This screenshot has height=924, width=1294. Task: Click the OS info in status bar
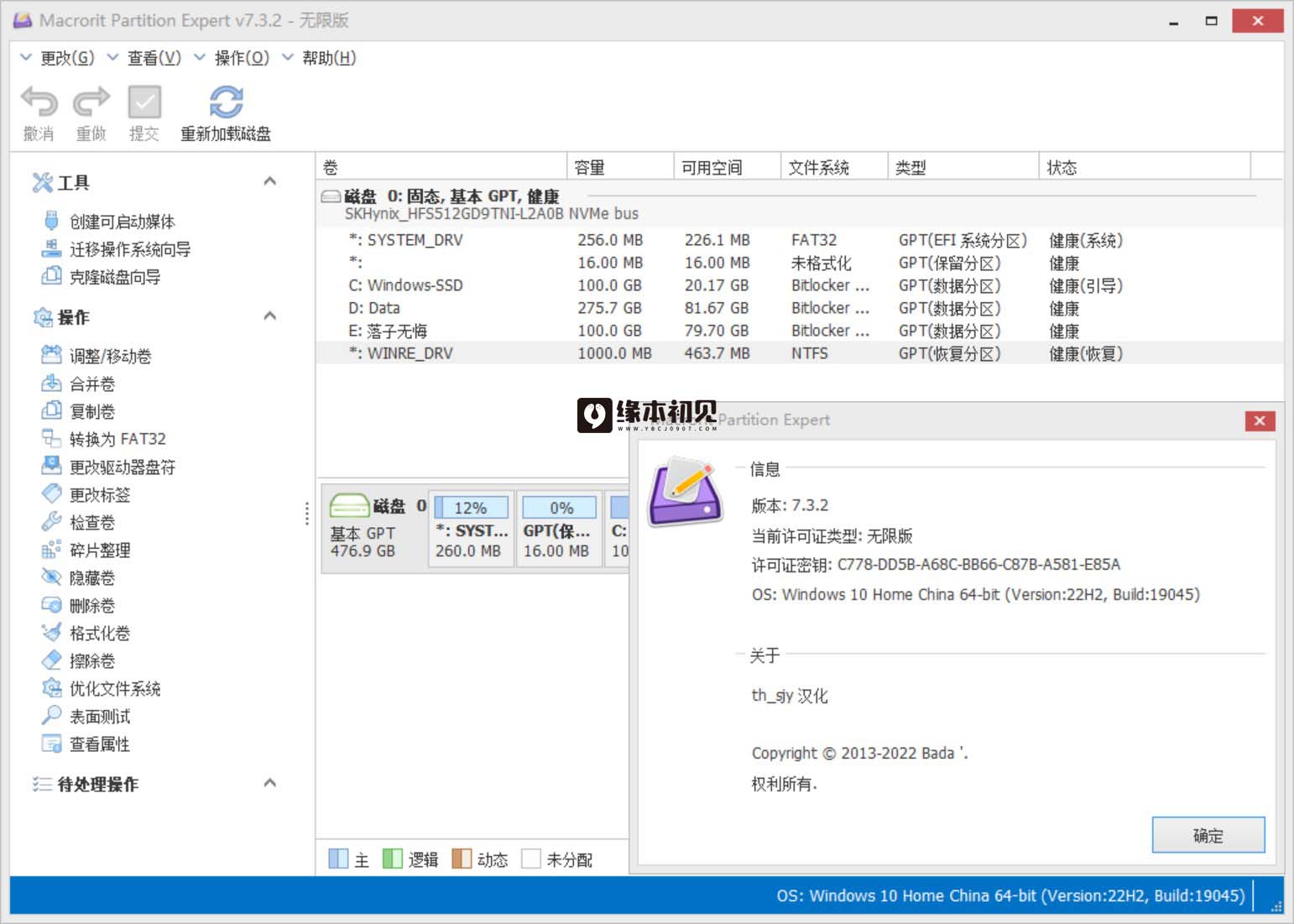click(1010, 895)
